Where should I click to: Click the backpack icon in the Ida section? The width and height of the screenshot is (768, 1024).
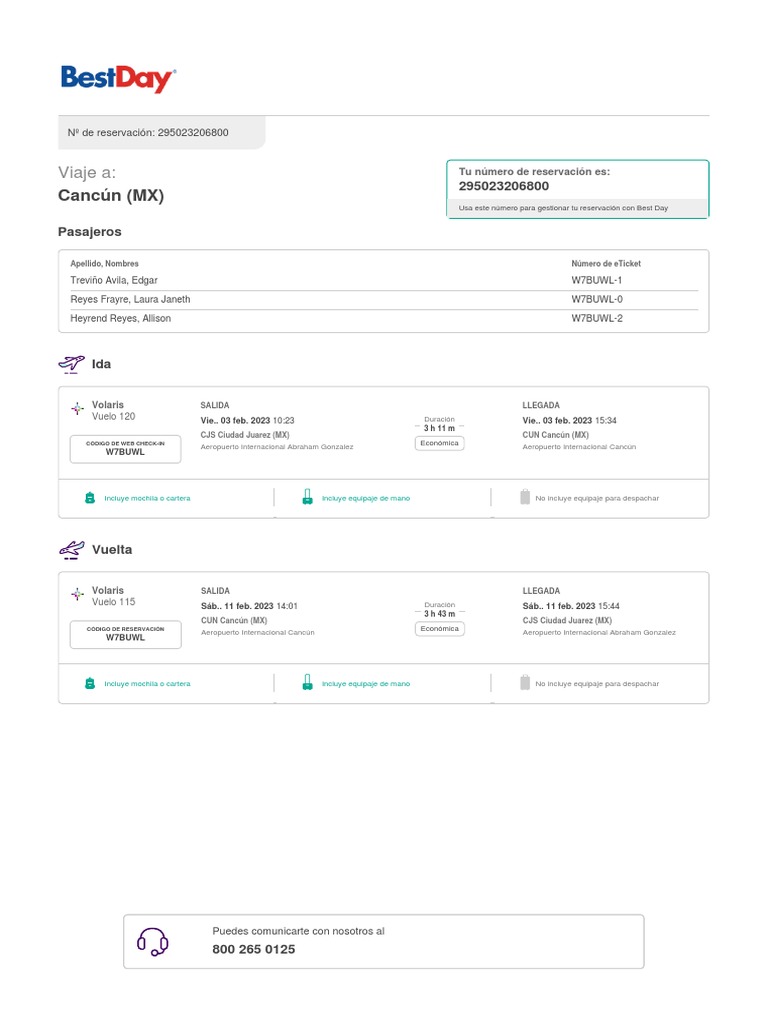click(x=89, y=498)
